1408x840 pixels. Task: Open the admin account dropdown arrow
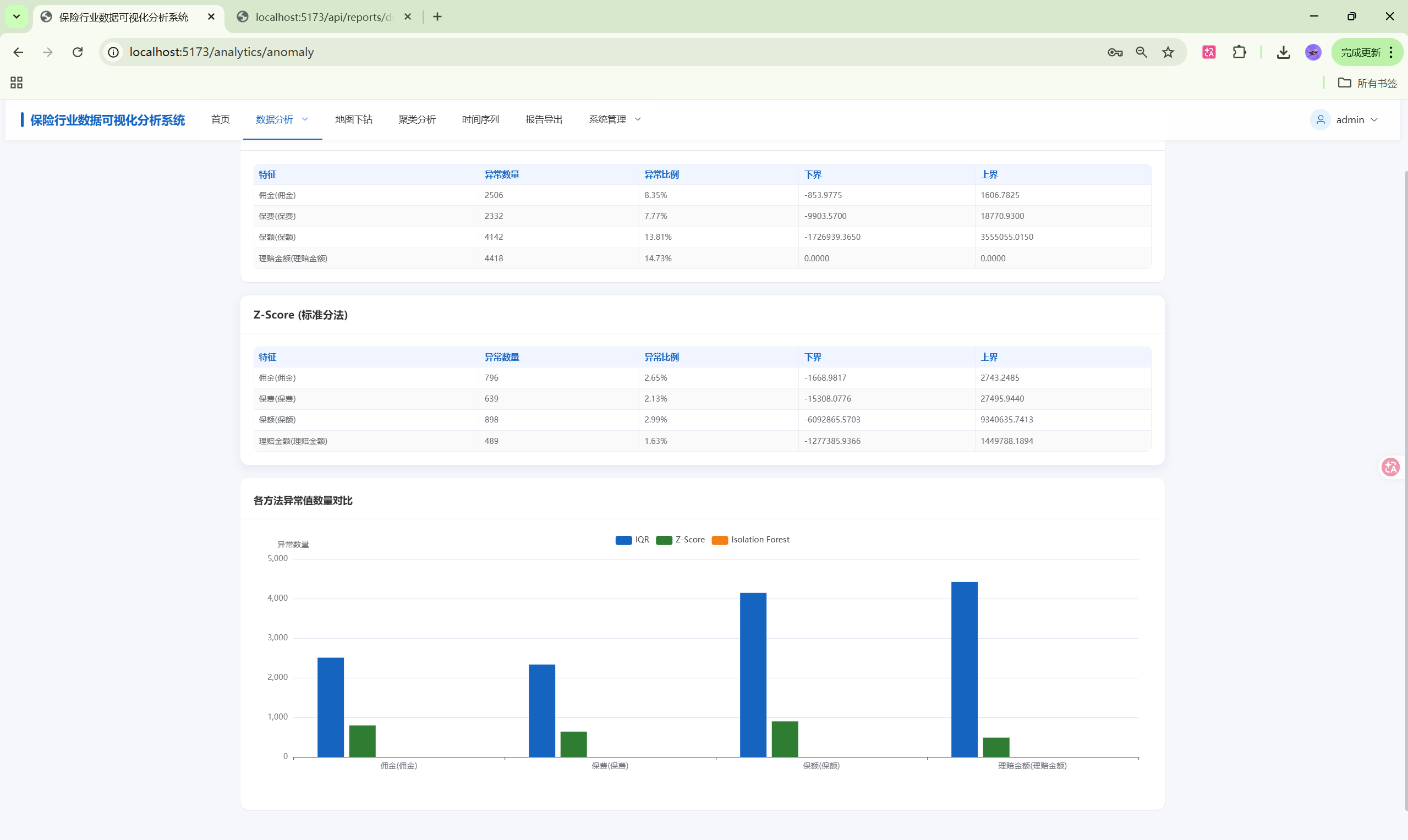1374,120
